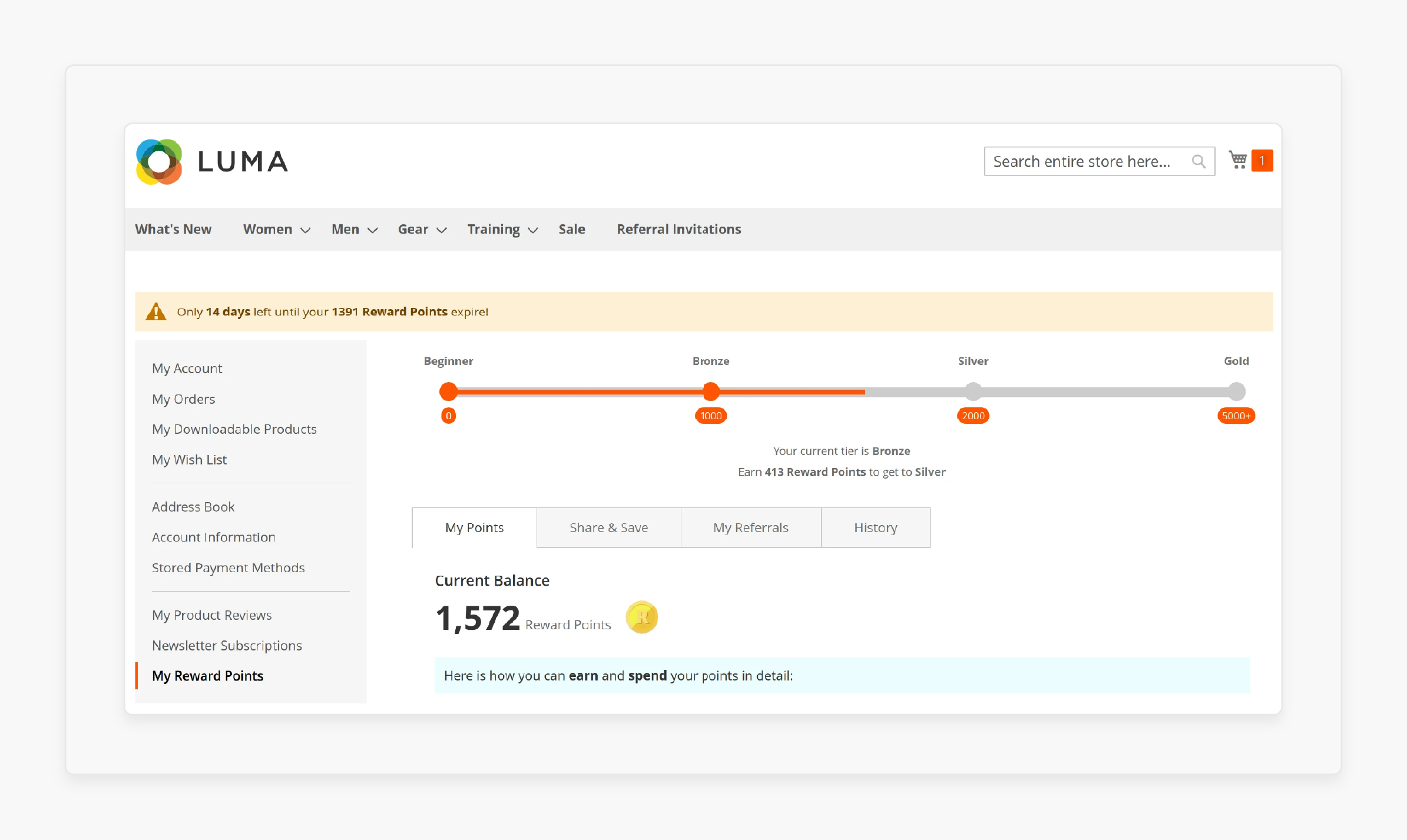Click the Silver tier marker on the progress bar

tap(973, 391)
